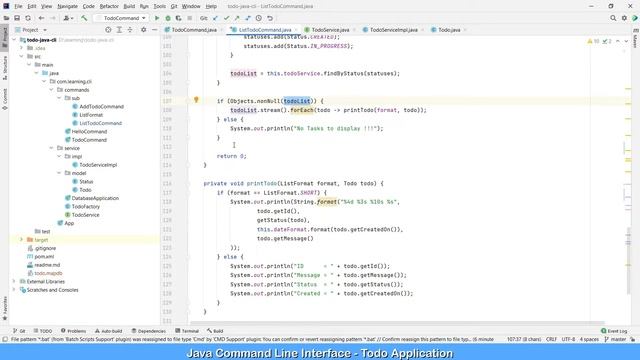
Task: Hide the Project panel with minus icon
Action: (x=154, y=30)
